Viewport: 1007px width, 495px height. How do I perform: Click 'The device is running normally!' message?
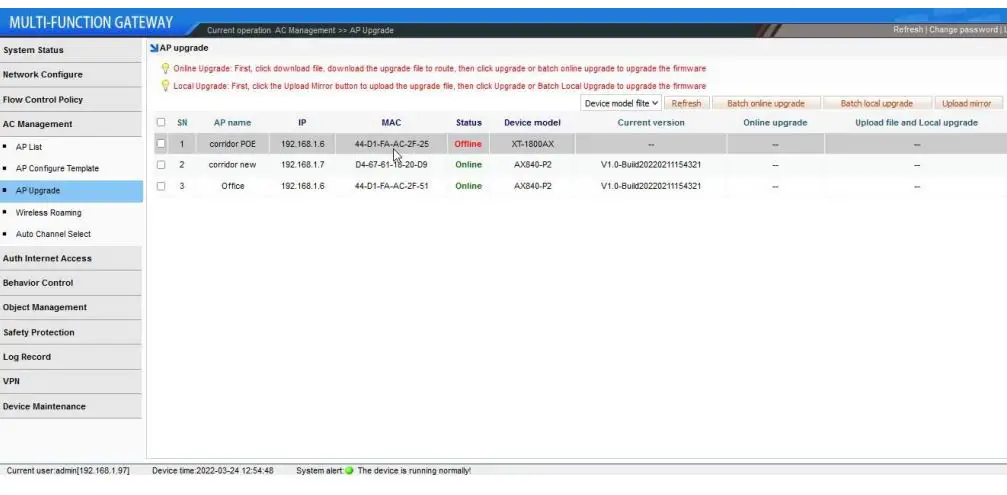pos(414,471)
